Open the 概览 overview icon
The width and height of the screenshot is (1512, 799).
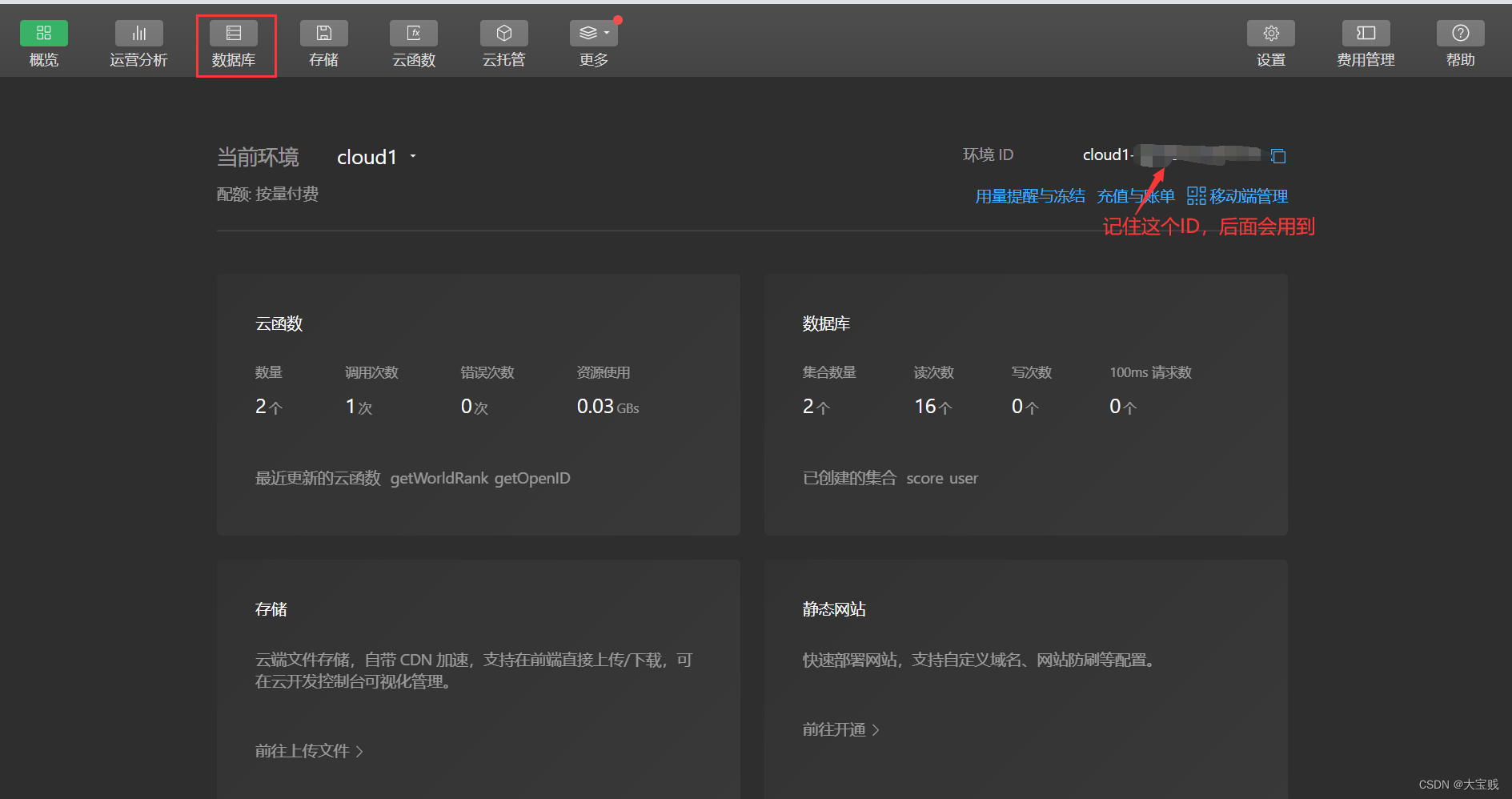tap(44, 34)
